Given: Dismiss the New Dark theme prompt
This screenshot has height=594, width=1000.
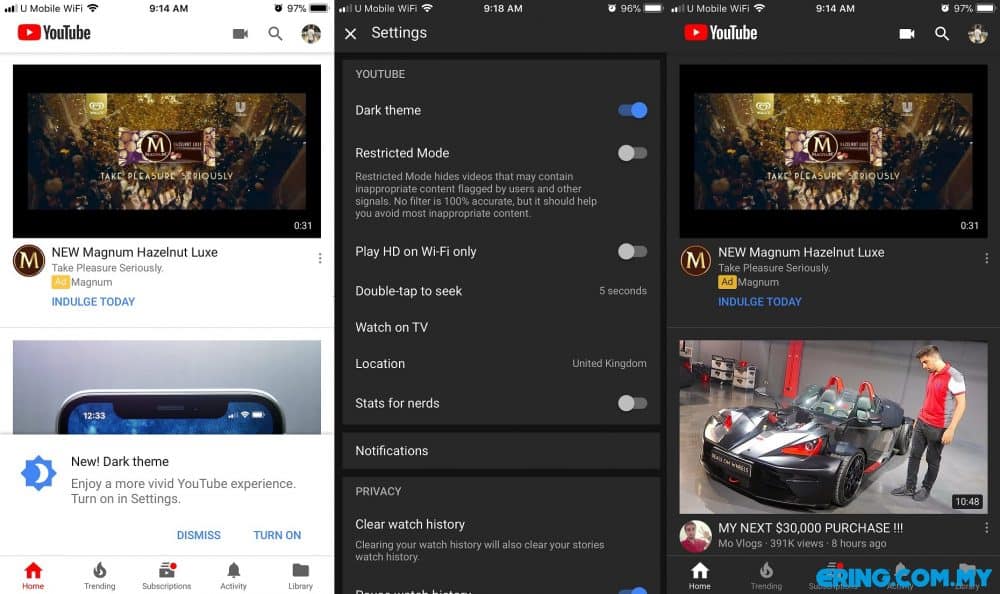Looking at the screenshot, I should click(x=198, y=535).
